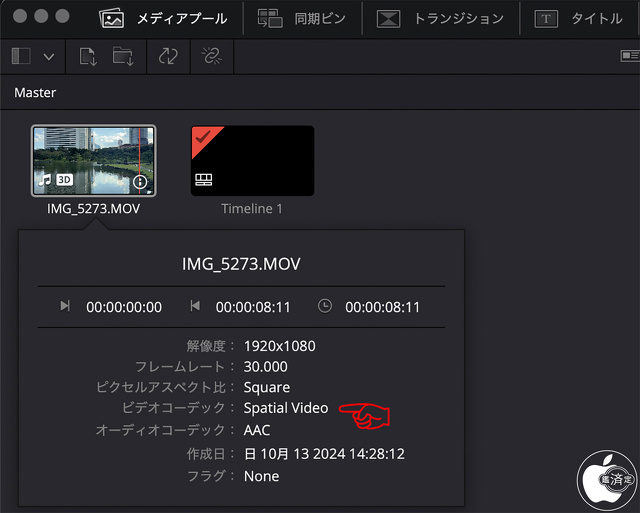Click the IMG_5273.MOV title in info popup

[241, 264]
